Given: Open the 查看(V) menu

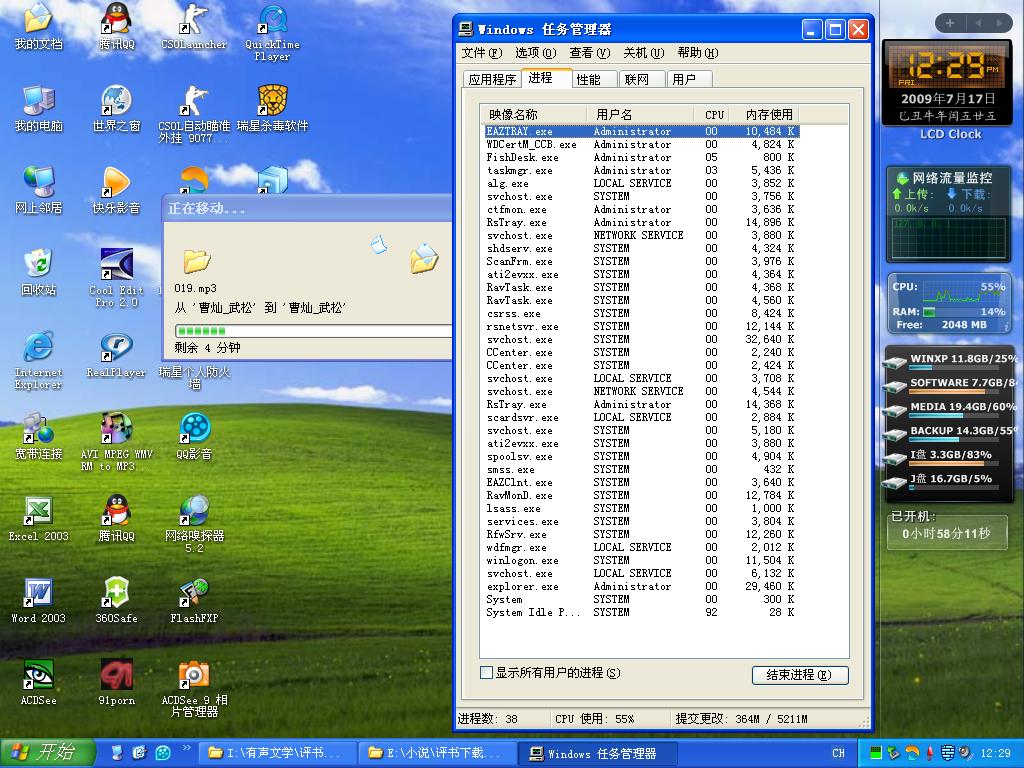Looking at the screenshot, I should [x=588, y=53].
